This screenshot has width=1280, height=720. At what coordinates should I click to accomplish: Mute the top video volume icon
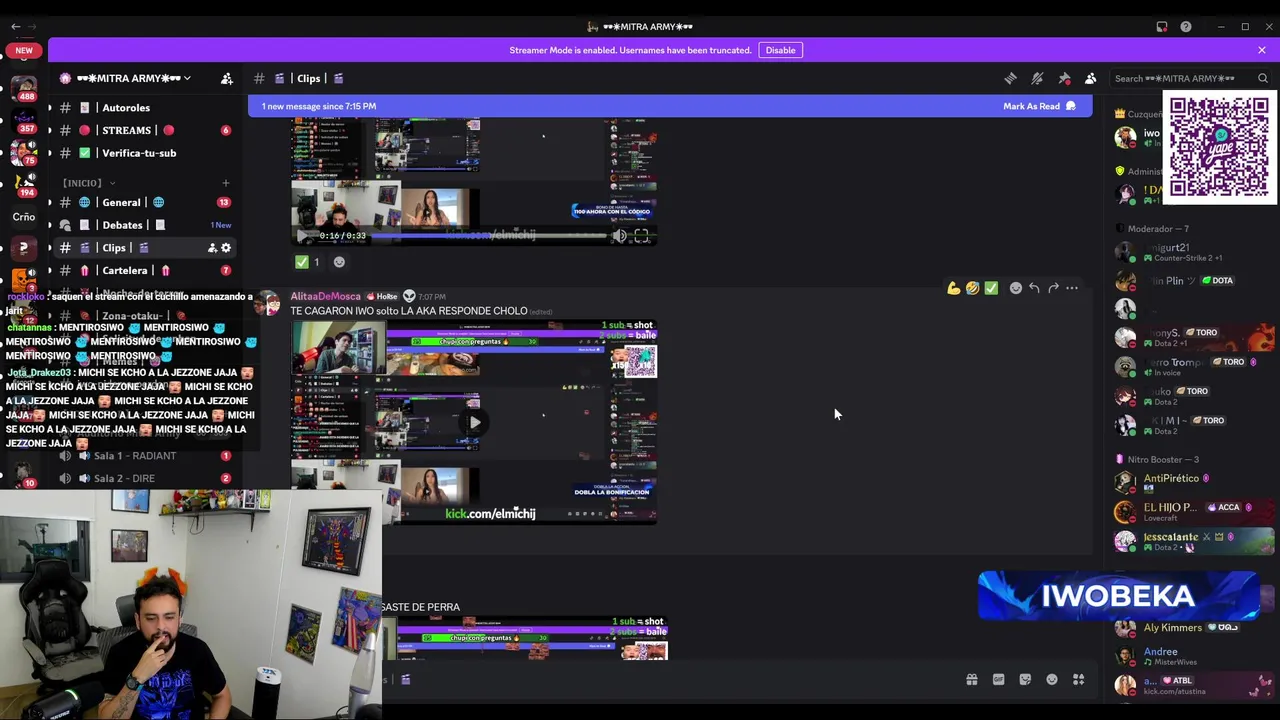[620, 236]
